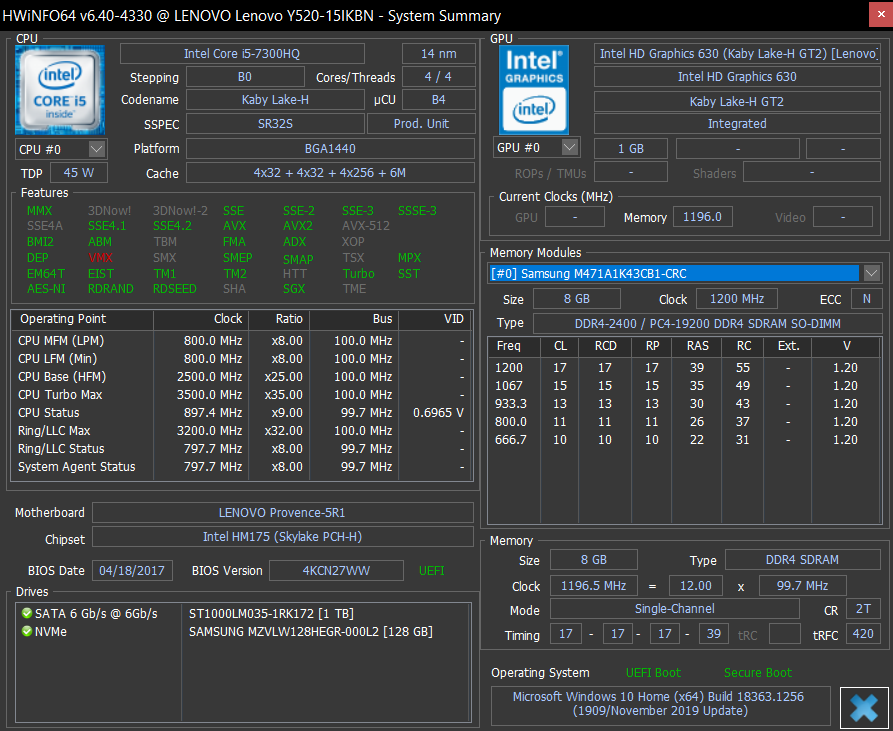Select the CPU Turbo Max row
The width and height of the screenshot is (893, 731).
click(242, 395)
